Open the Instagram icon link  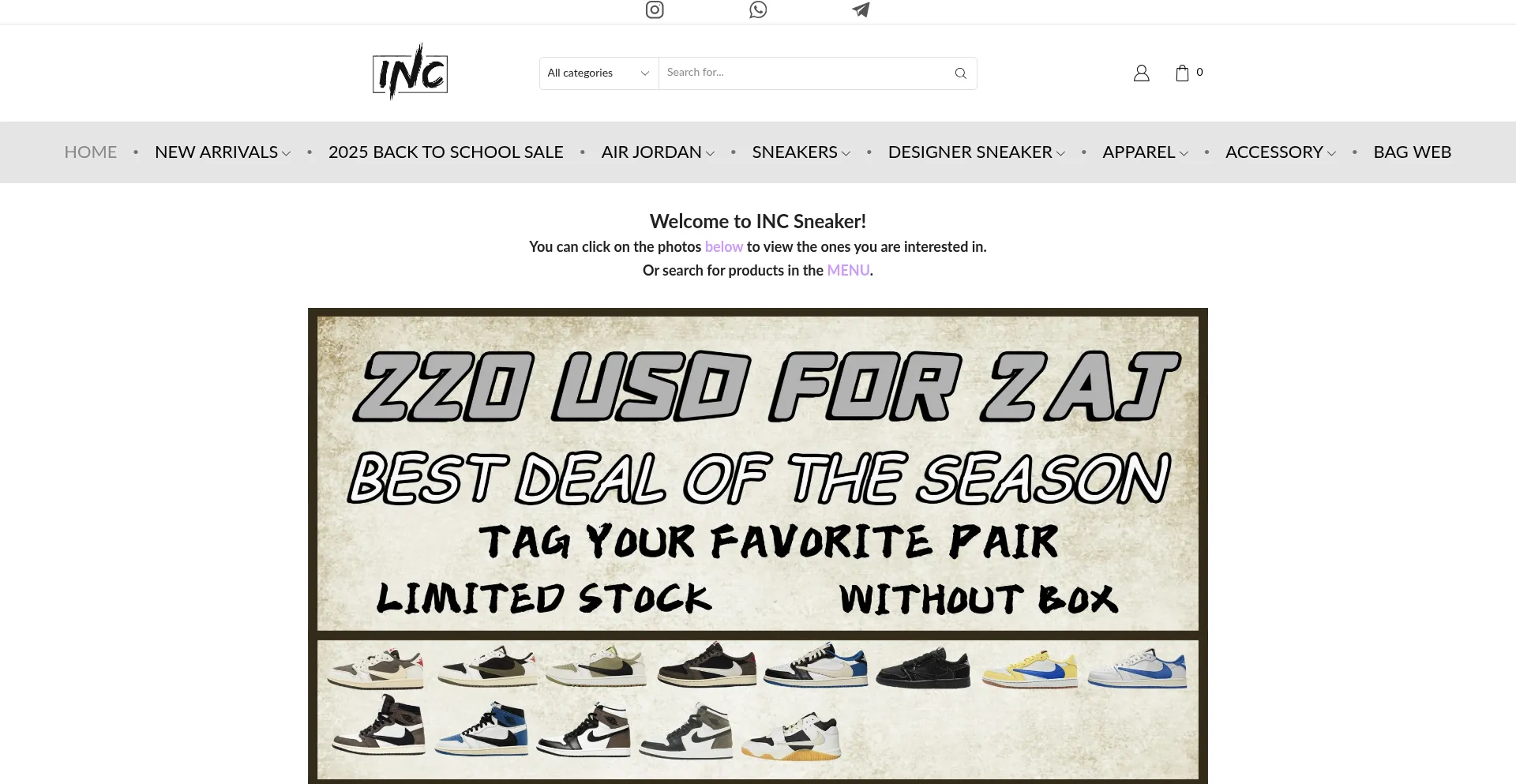pos(655,9)
